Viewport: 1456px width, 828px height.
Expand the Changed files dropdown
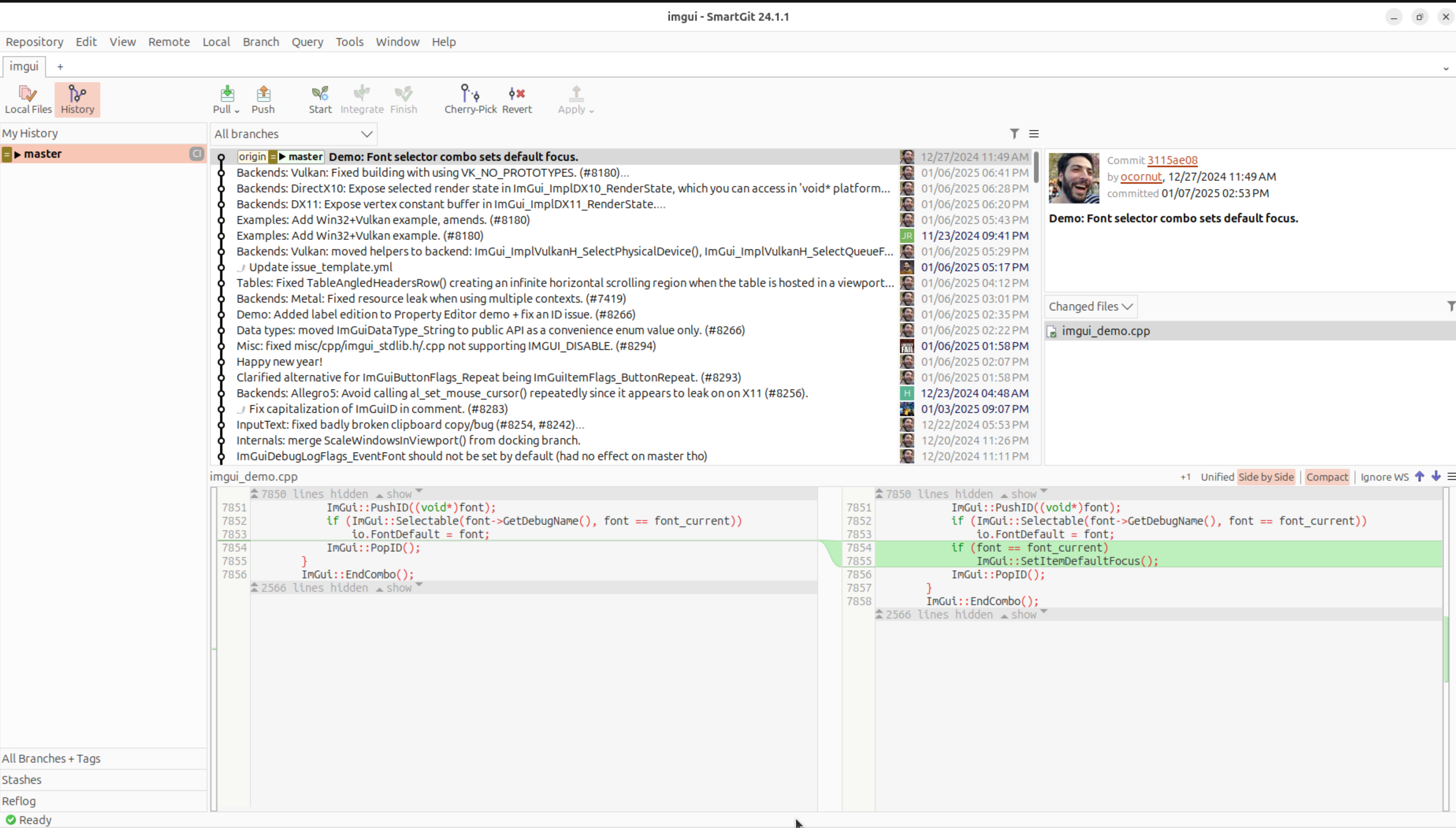(x=1090, y=307)
